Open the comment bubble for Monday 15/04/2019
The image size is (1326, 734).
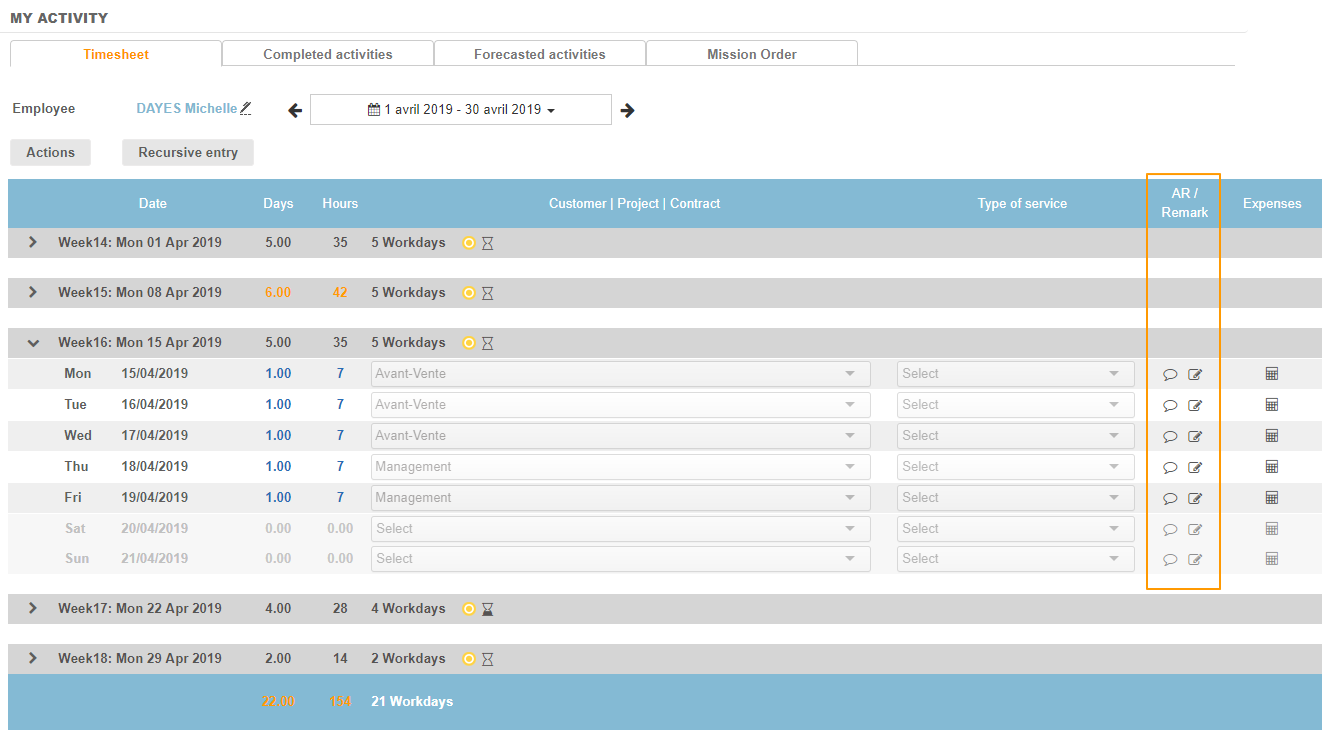(x=1170, y=375)
